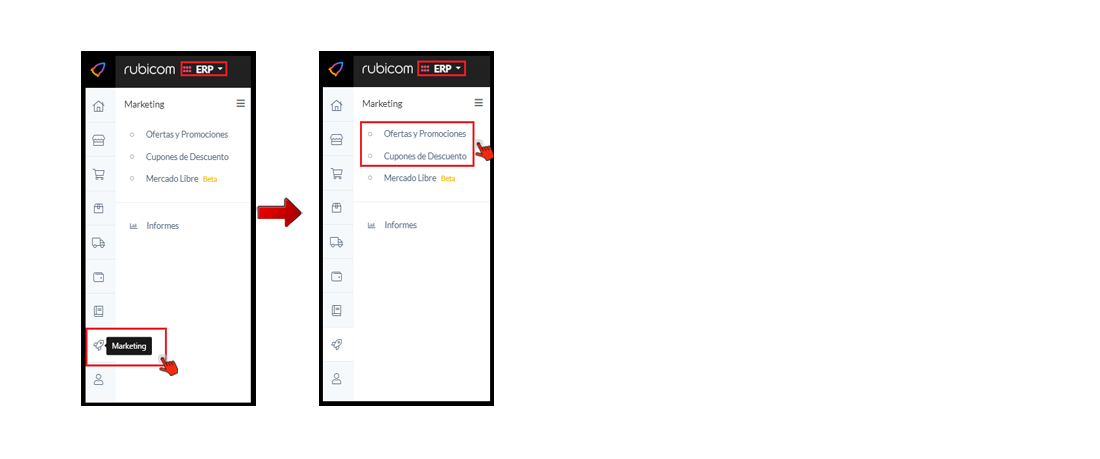The width and height of the screenshot is (1100, 459).
Task: Click the delivery truck icon in the left panel sidebar
Action: (98, 243)
